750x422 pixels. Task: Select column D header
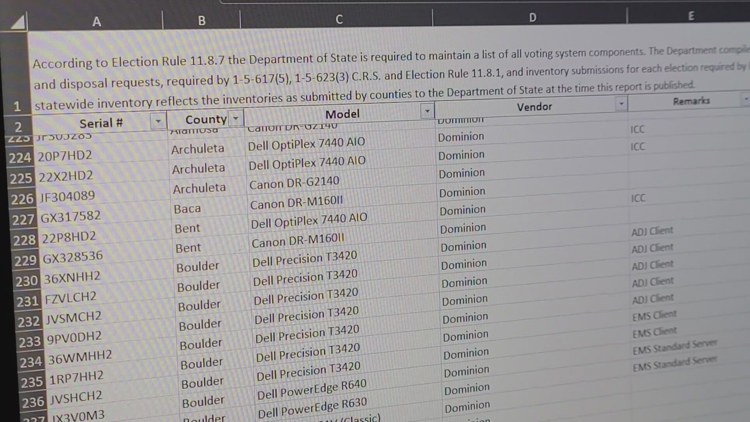coord(532,17)
